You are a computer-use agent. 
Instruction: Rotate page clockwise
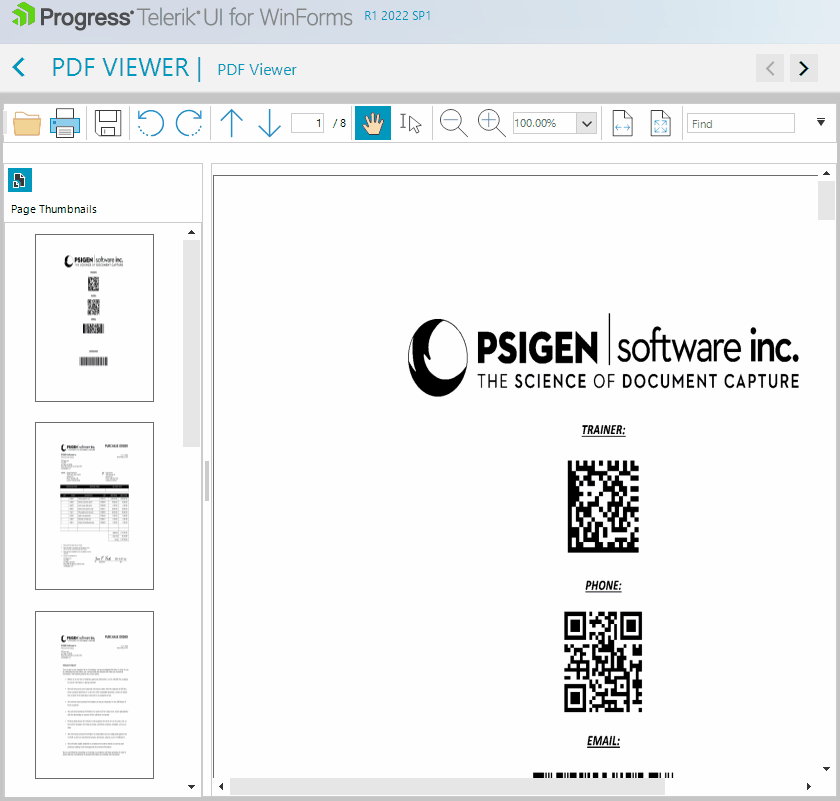point(189,123)
